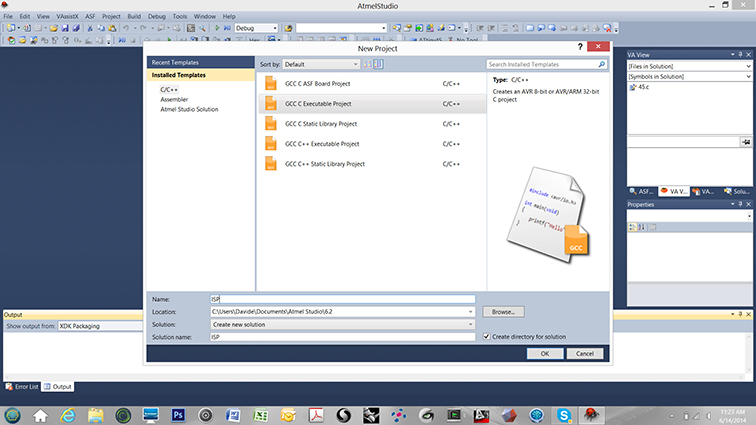Click the Open File folder icon in toolbar

pyautogui.click(x=54, y=28)
